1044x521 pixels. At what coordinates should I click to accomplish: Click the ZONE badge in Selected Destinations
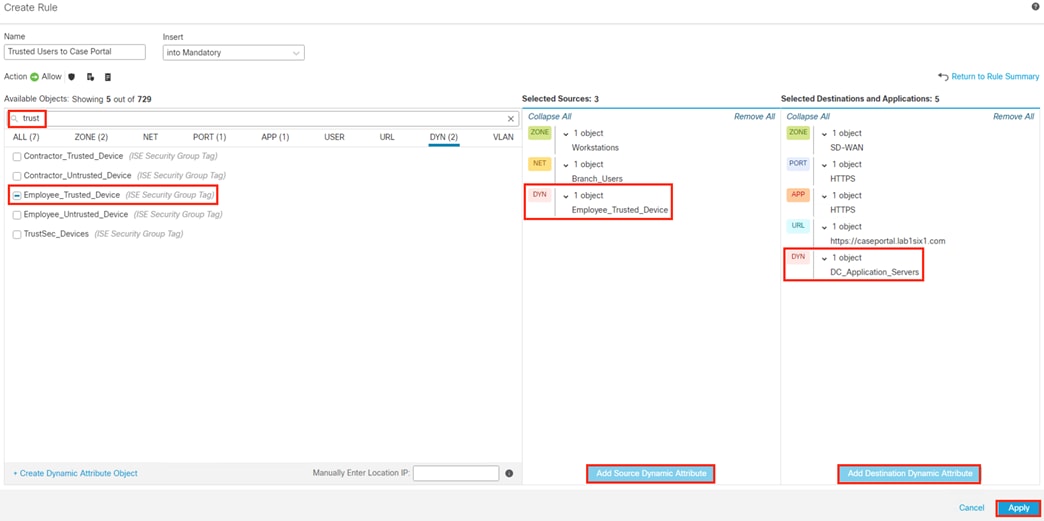point(798,133)
